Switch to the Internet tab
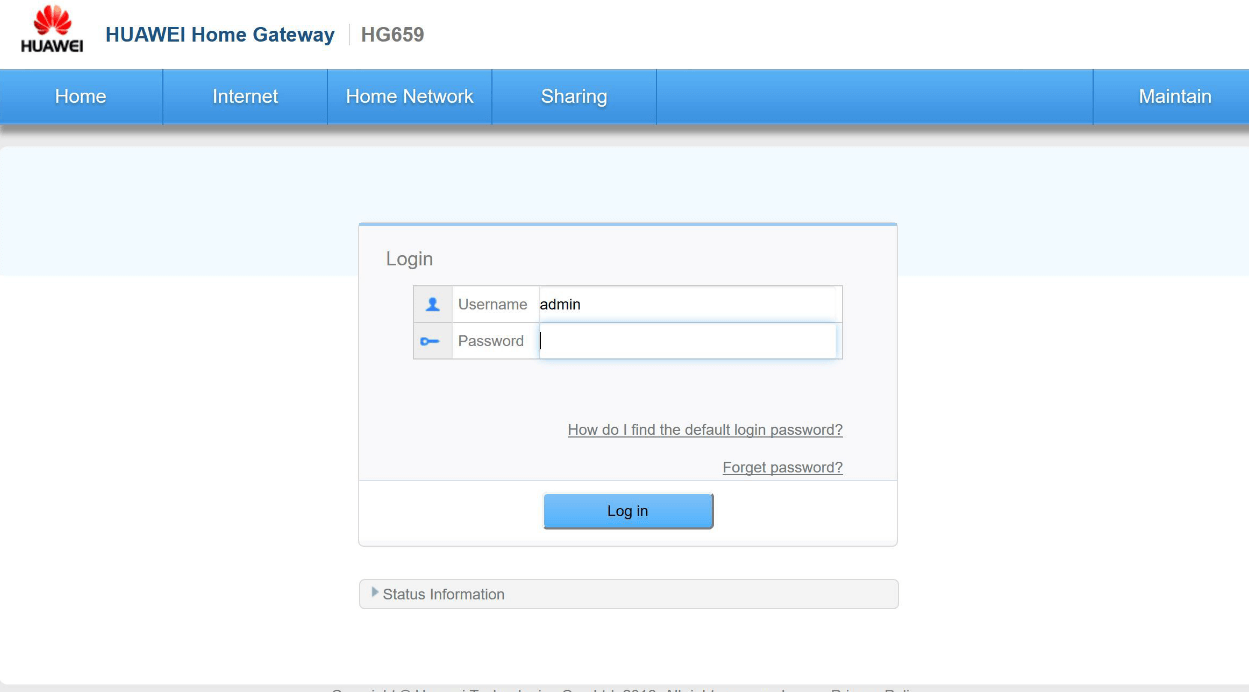The image size is (1249, 692). coord(245,97)
